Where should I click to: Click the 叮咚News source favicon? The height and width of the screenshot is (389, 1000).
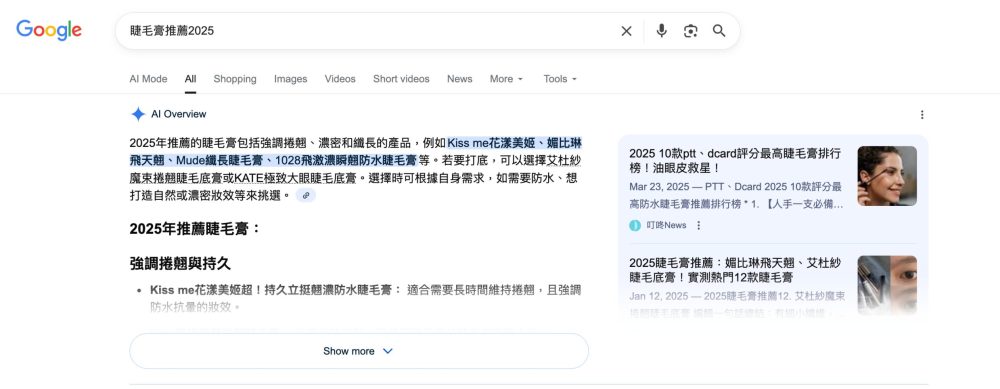(635, 225)
